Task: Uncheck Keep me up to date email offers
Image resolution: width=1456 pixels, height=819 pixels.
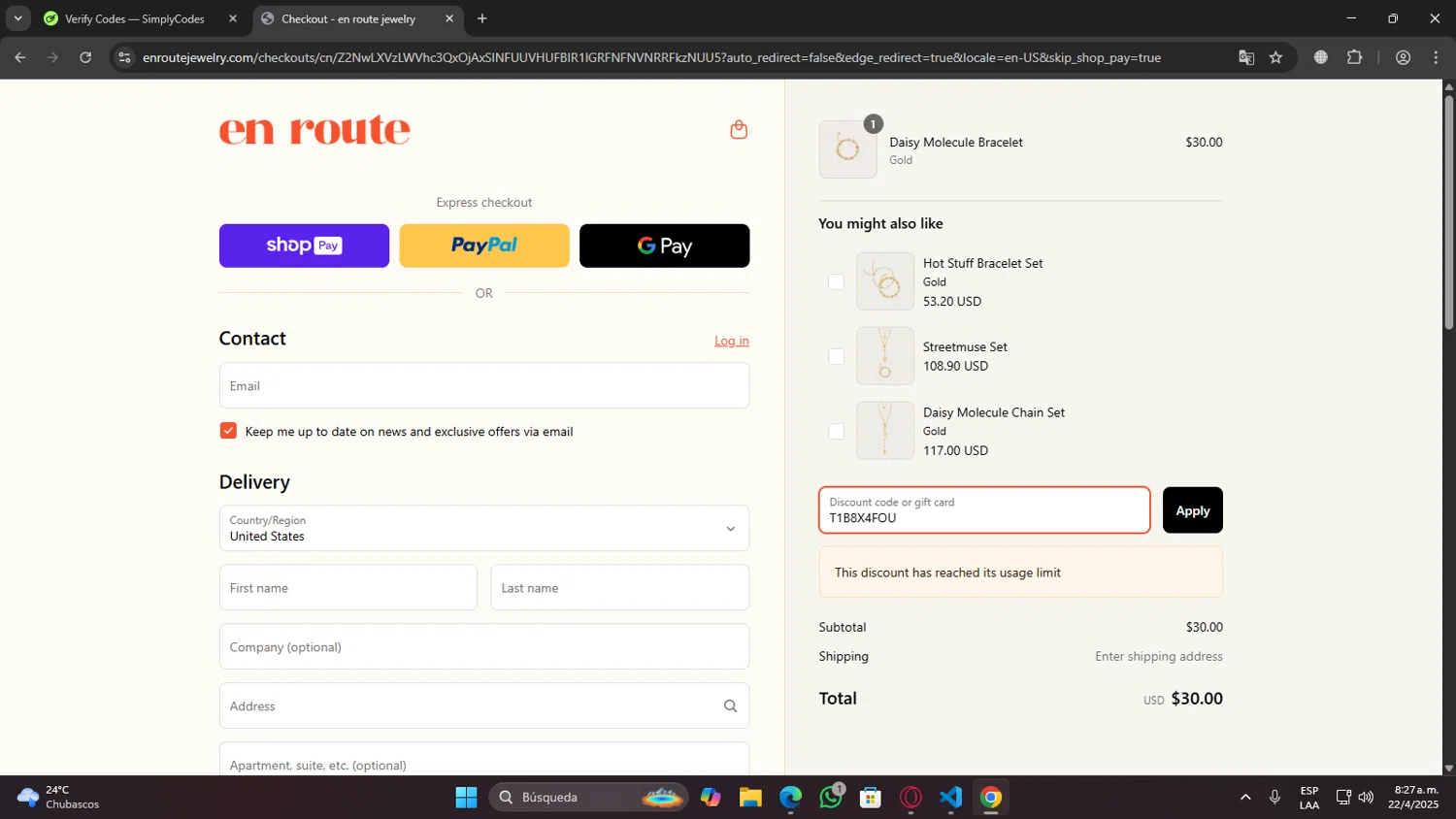Action: 228,431
